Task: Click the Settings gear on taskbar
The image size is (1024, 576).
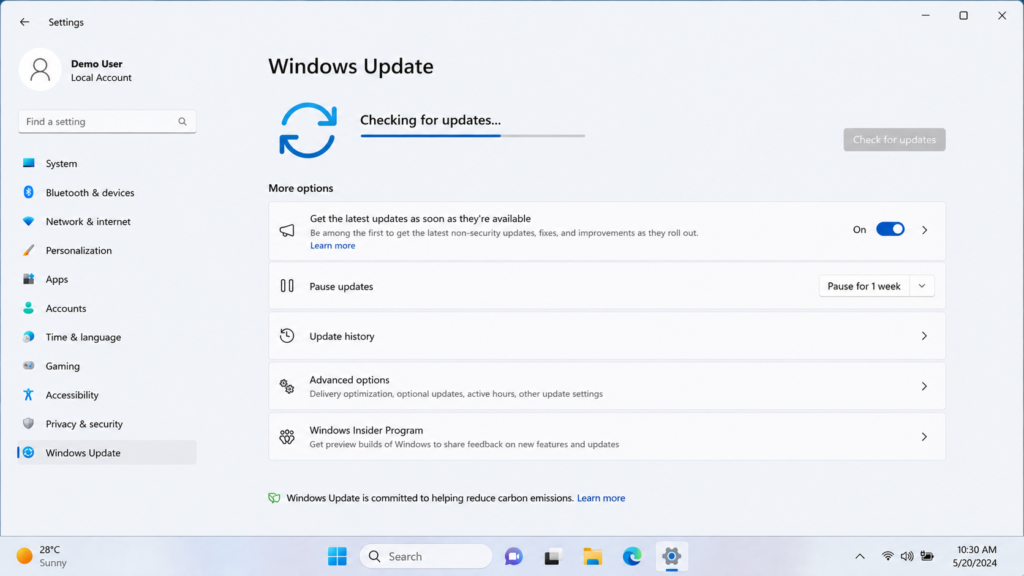Action: (x=671, y=556)
